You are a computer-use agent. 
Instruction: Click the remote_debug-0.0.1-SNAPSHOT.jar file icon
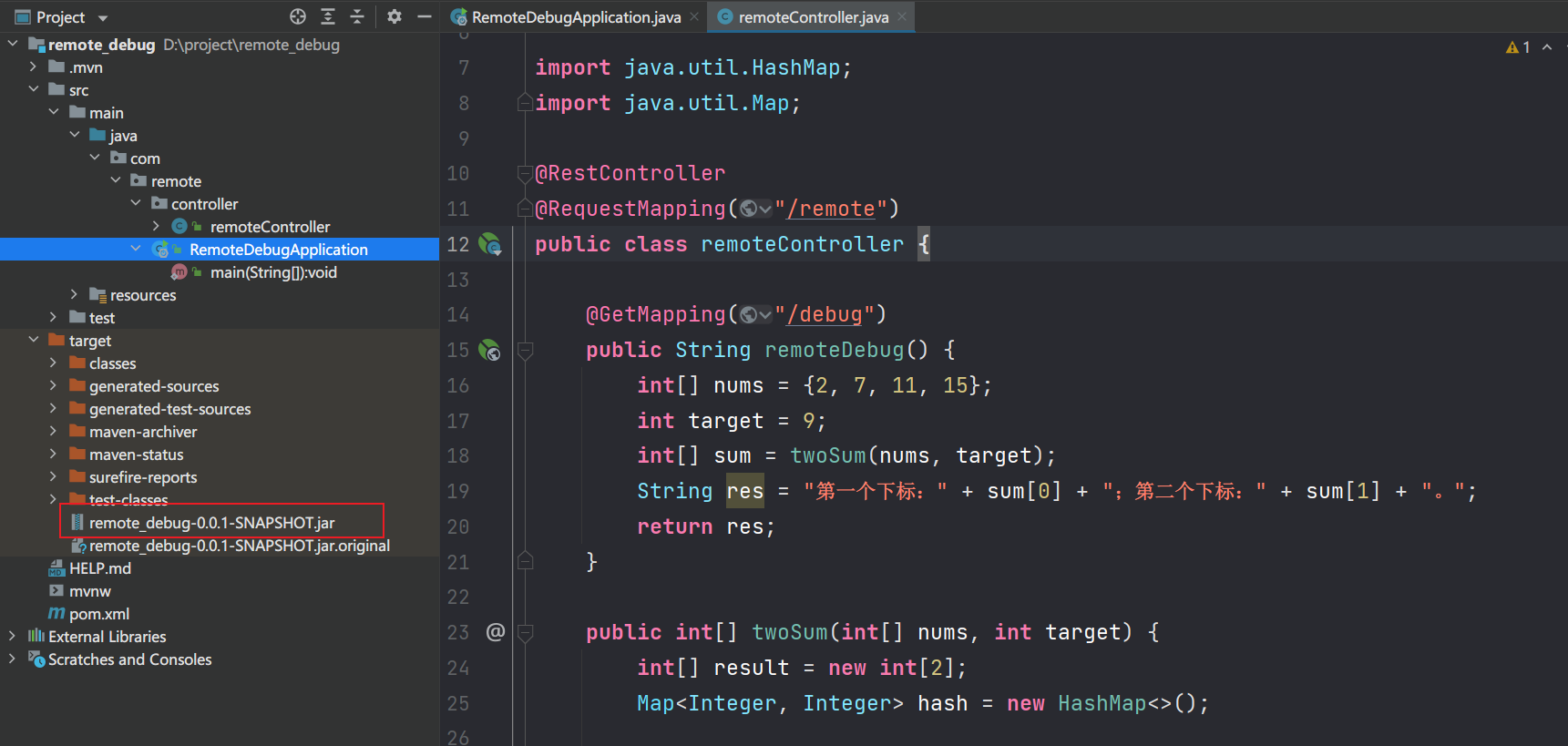point(77,522)
